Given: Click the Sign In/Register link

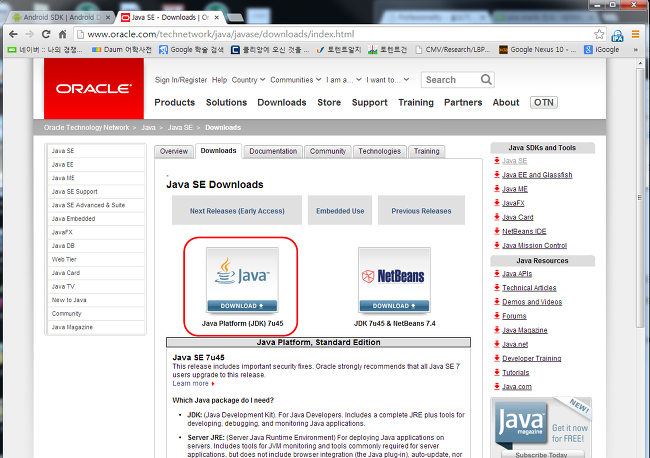Looking at the screenshot, I should tap(181, 80).
